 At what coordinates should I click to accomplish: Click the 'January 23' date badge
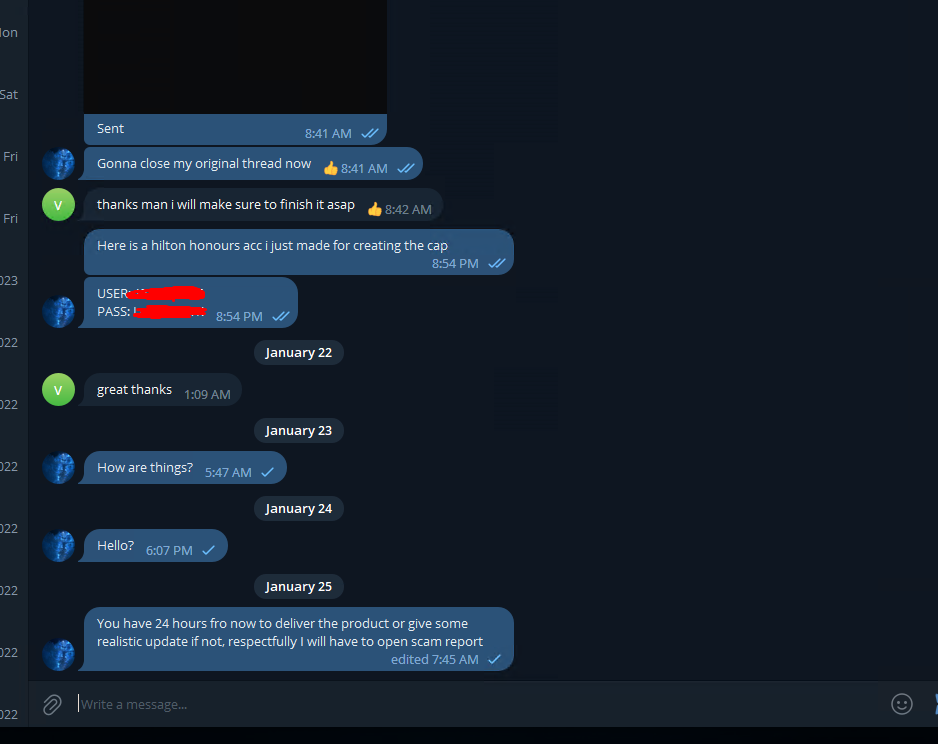(x=299, y=431)
